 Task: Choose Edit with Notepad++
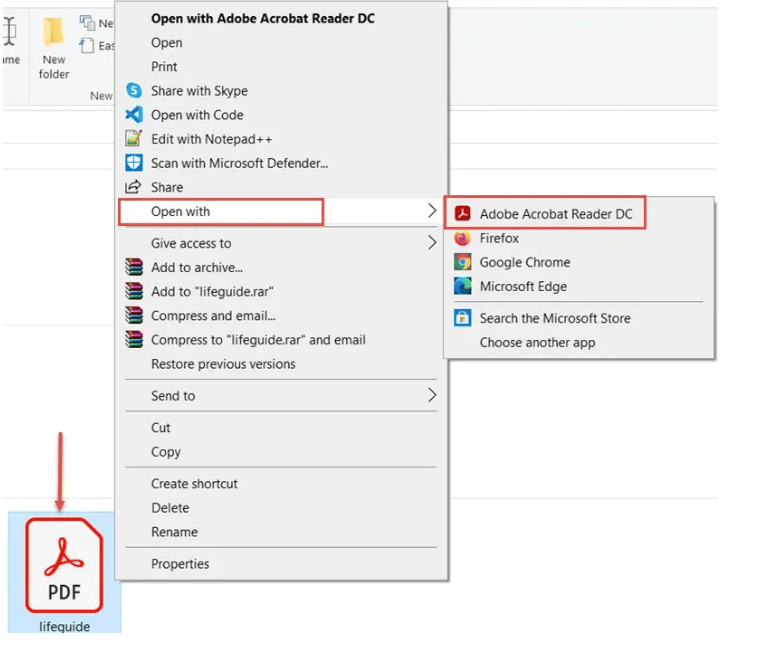pos(281,139)
